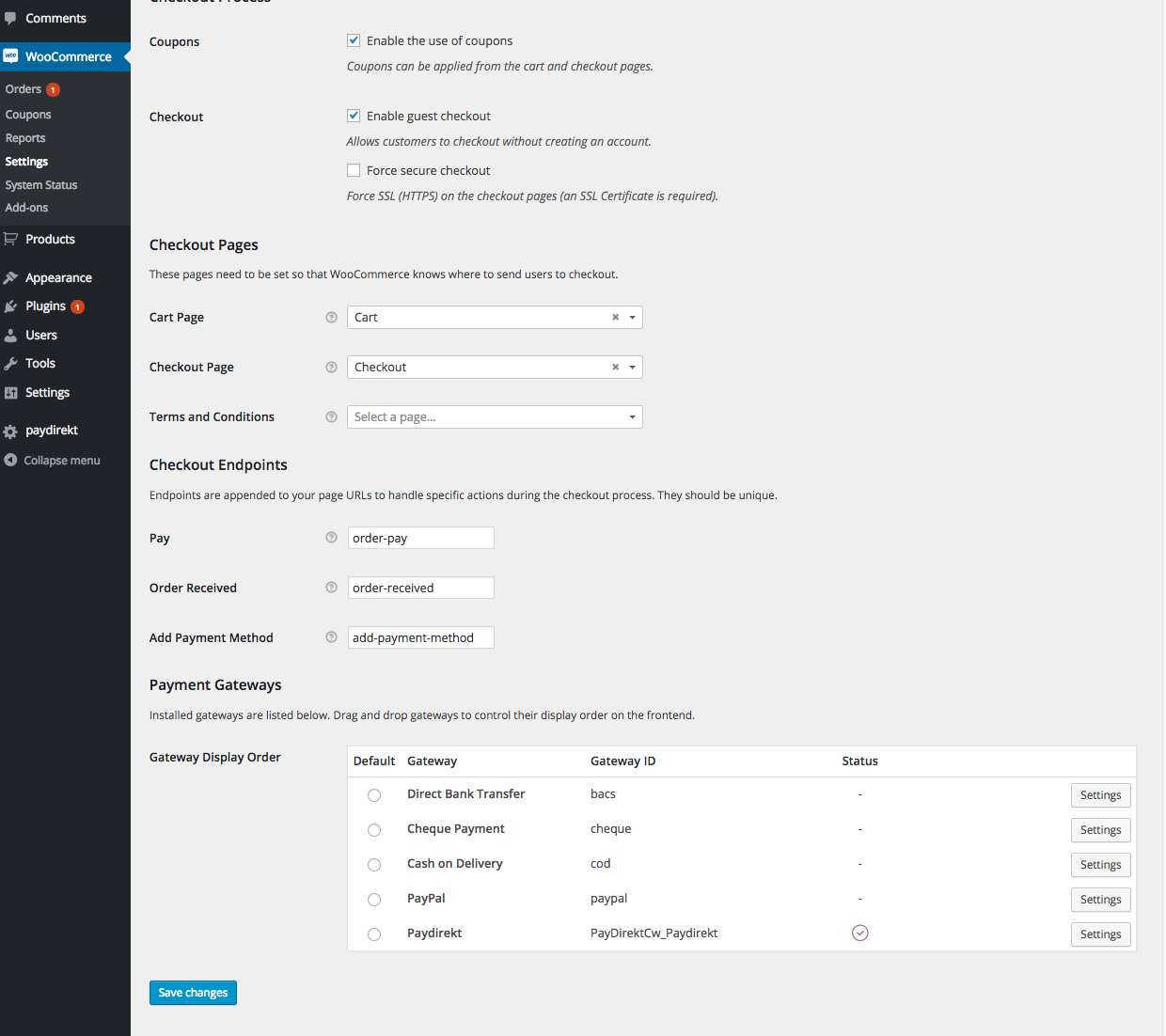This screenshot has width=1166, height=1036.
Task: Uncheck Enable the use of coupons
Action: click(354, 40)
